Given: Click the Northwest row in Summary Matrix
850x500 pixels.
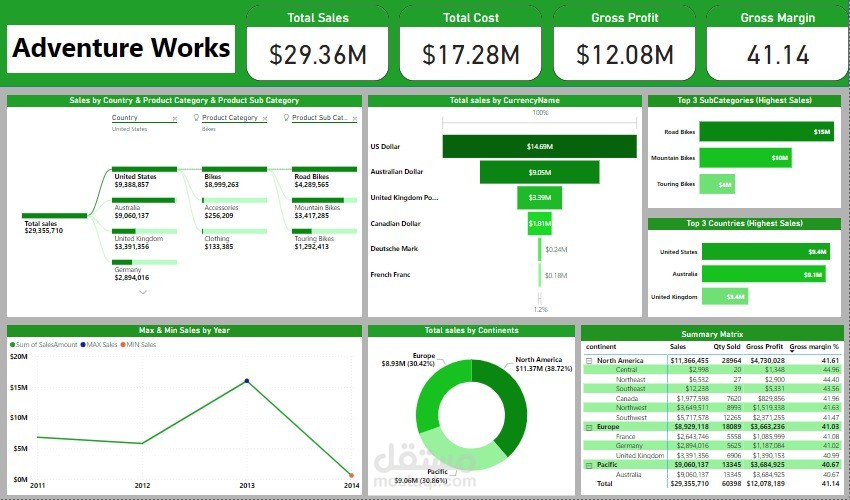Looking at the screenshot, I should click(x=712, y=408).
